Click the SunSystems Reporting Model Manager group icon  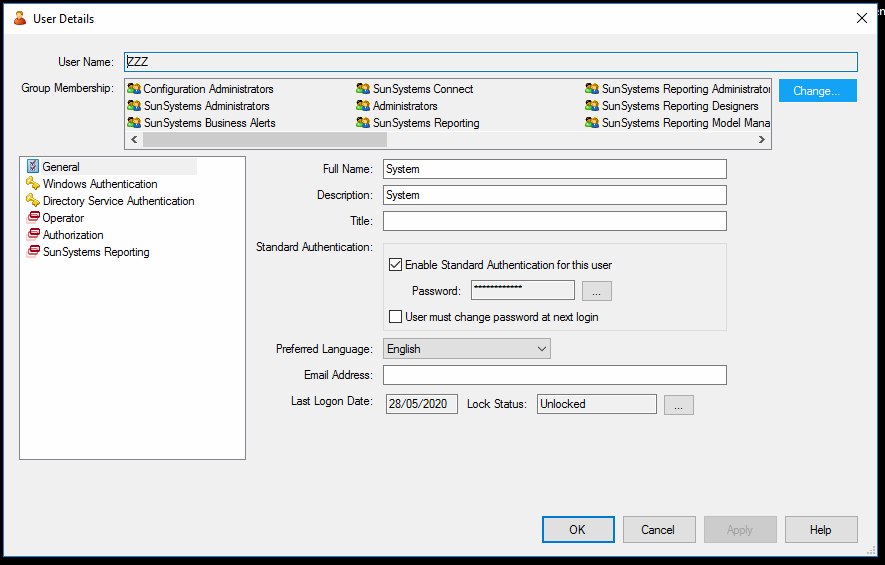pos(592,122)
